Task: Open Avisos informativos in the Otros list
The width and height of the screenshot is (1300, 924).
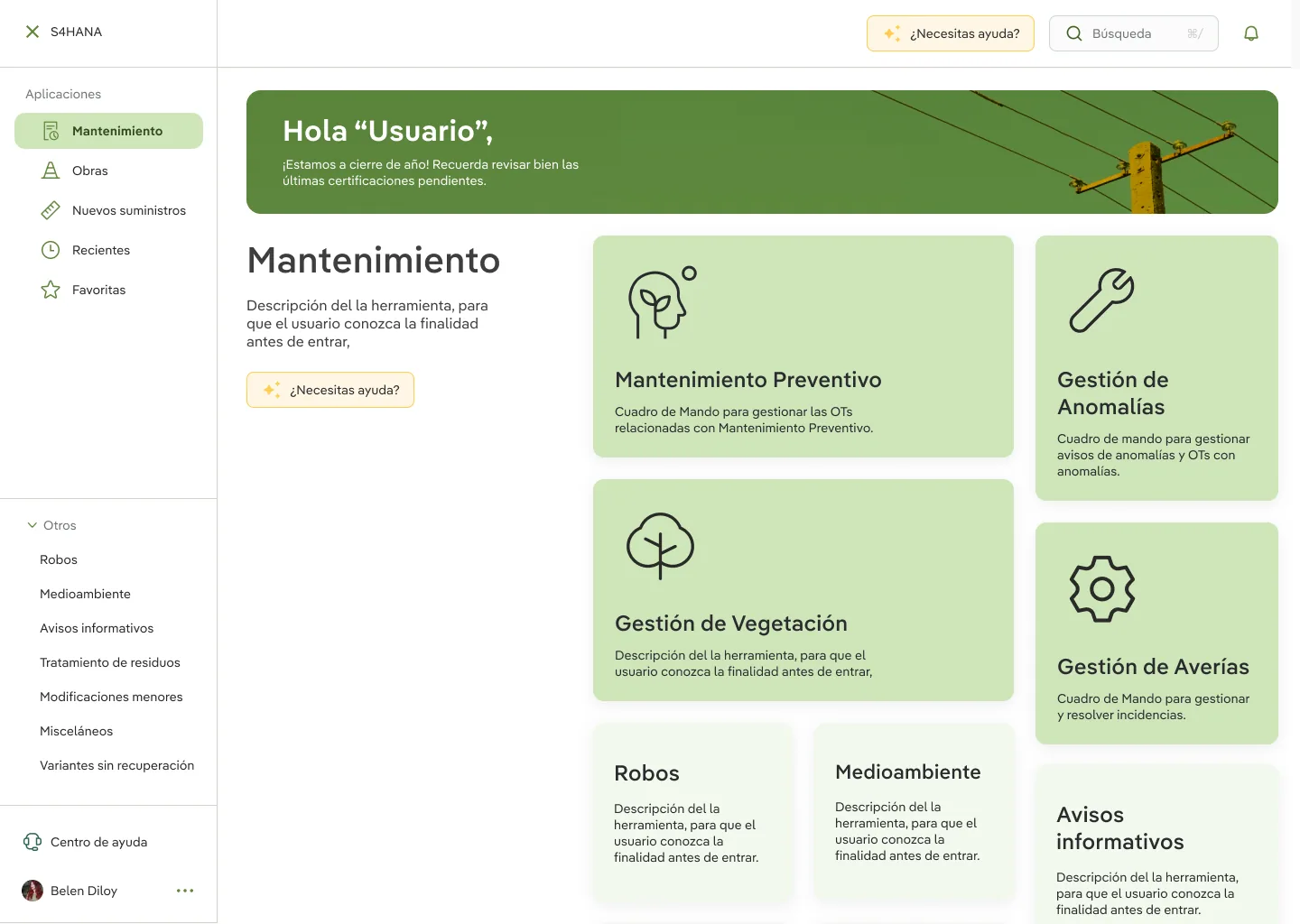Action: click(97, 628)
